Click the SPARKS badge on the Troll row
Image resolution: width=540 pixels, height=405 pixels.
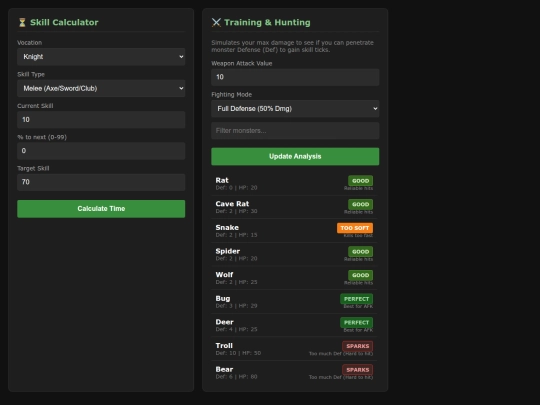coord(357,346)
